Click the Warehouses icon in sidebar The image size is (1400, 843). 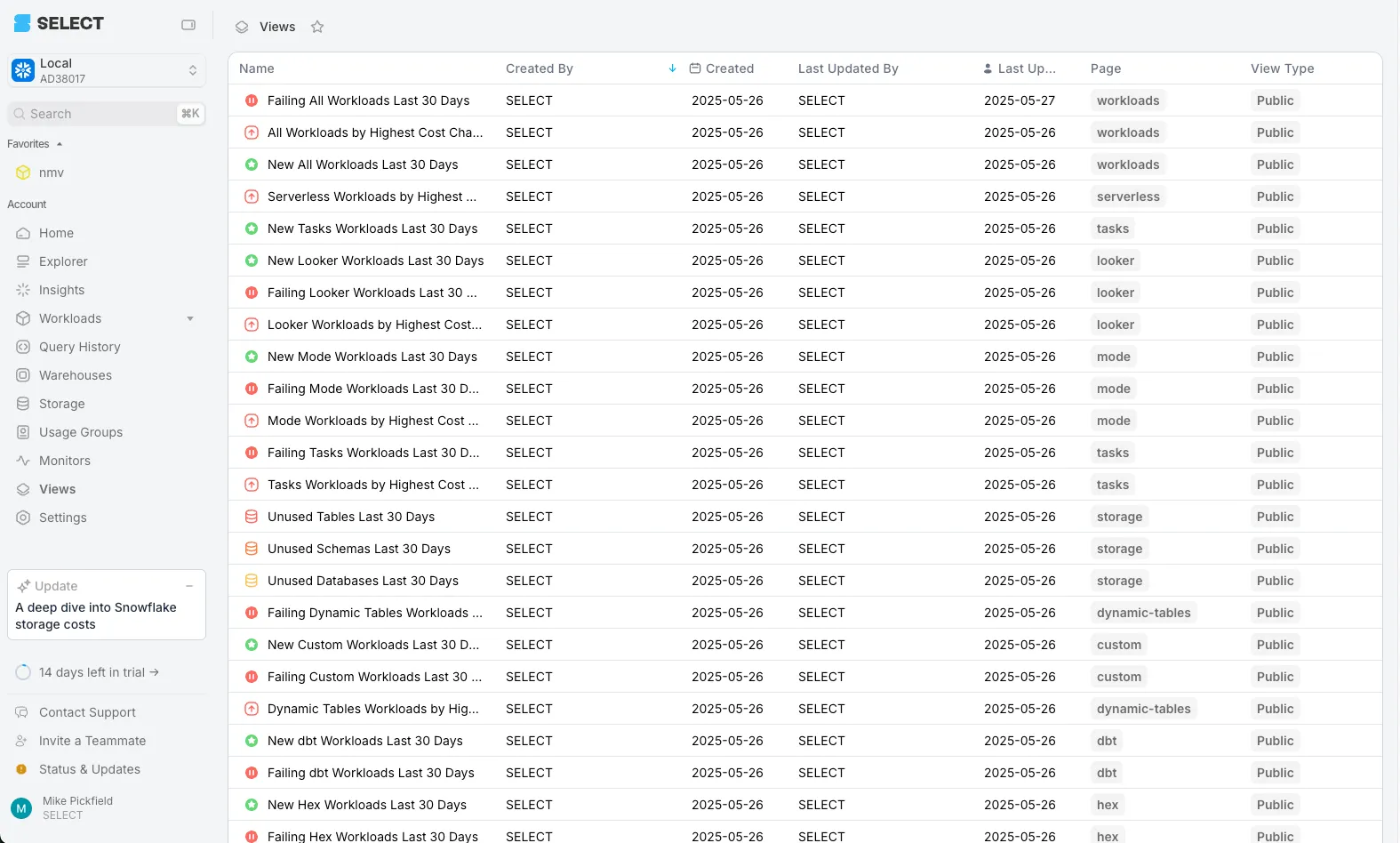pos(23,375)
